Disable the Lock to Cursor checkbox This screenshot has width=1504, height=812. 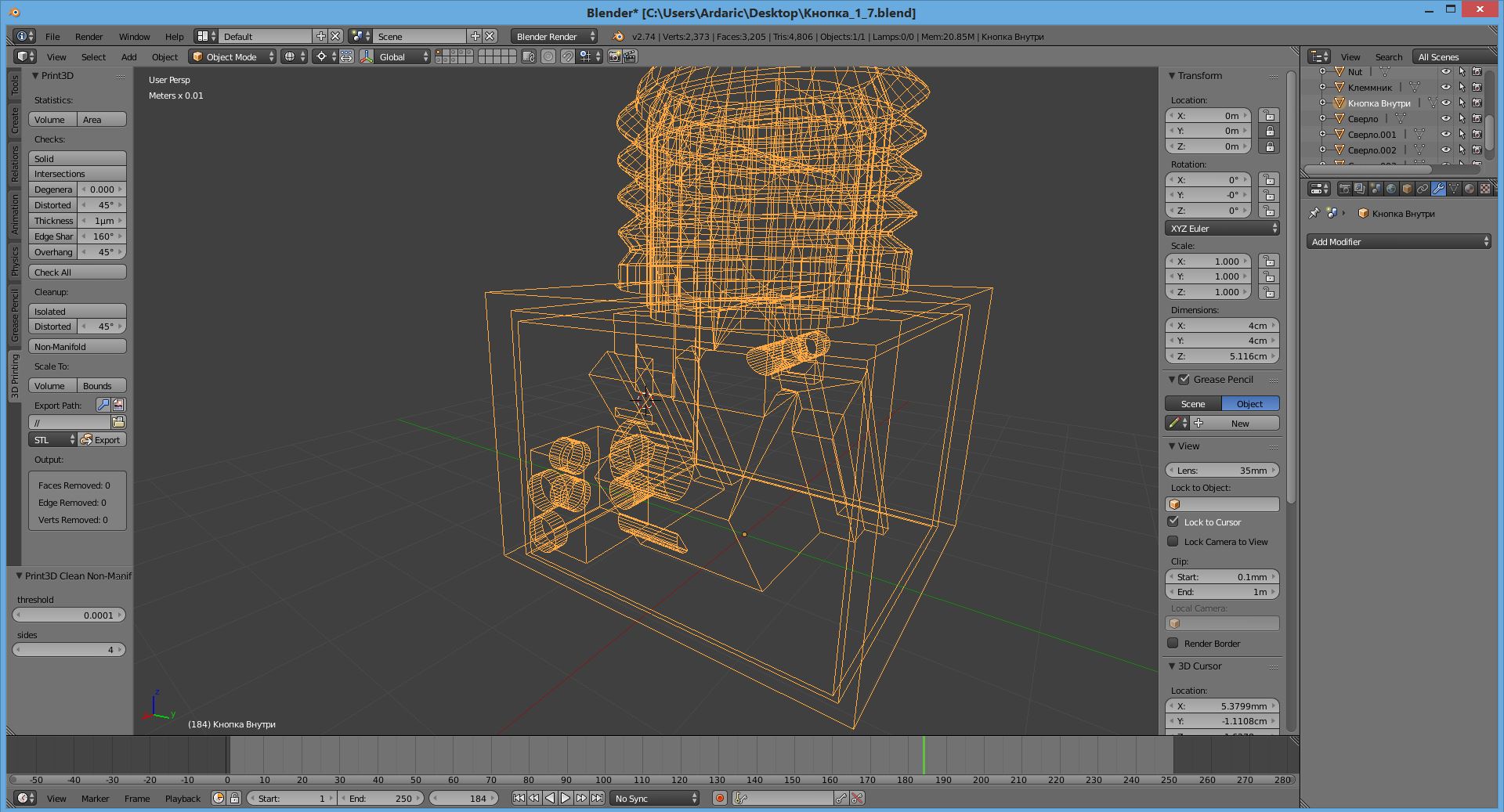[1173, 521]
